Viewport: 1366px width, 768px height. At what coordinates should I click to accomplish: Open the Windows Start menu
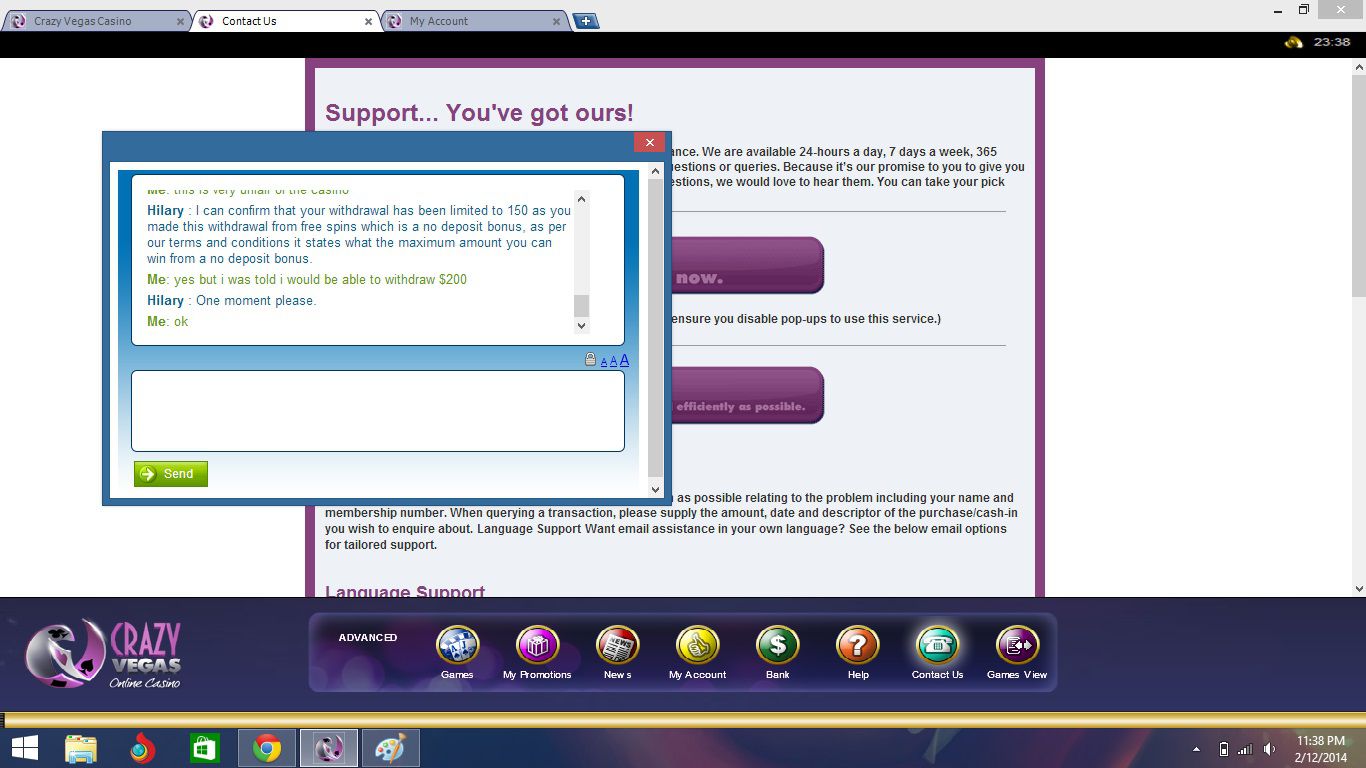pos(24,748)
